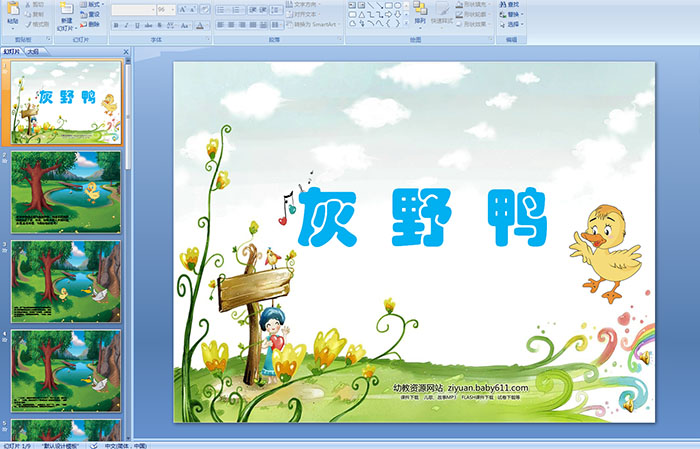Select the Slides tab in the left pane
This screenshot has height=449, width=700.
click(12, 50)
